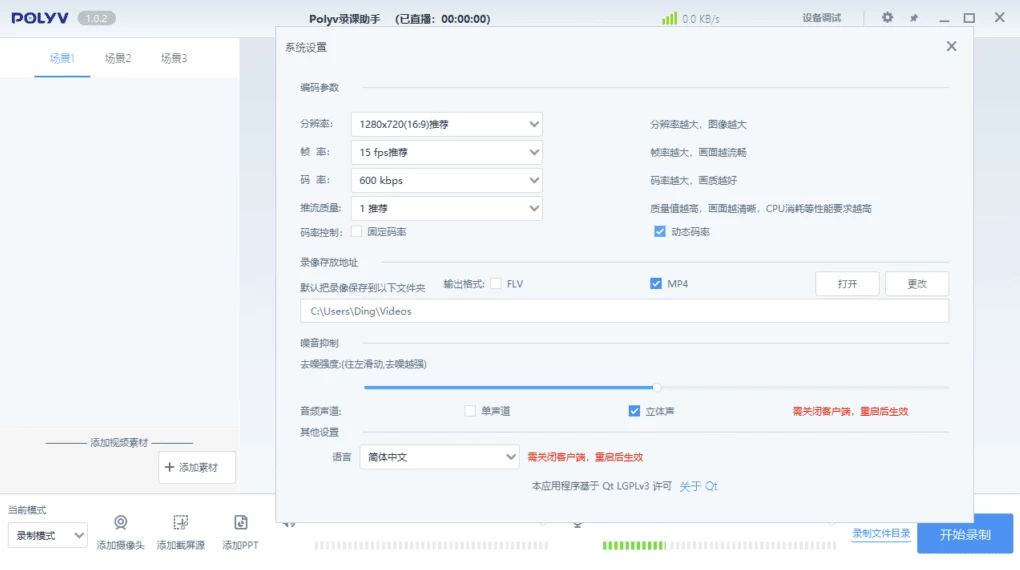Toggle the MP4 output format checkbox
1020x570 pixels.
(657, 284)
